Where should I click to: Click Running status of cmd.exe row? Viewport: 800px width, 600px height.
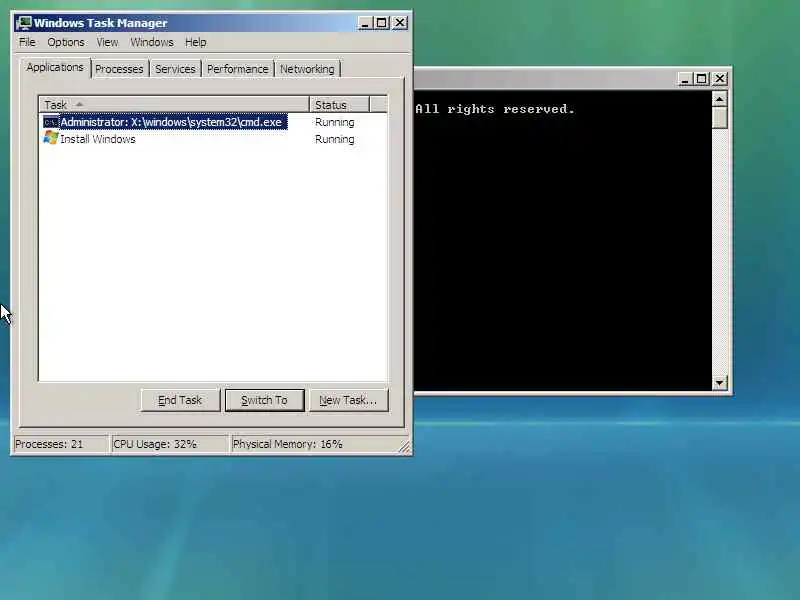(x=334, y=122)
